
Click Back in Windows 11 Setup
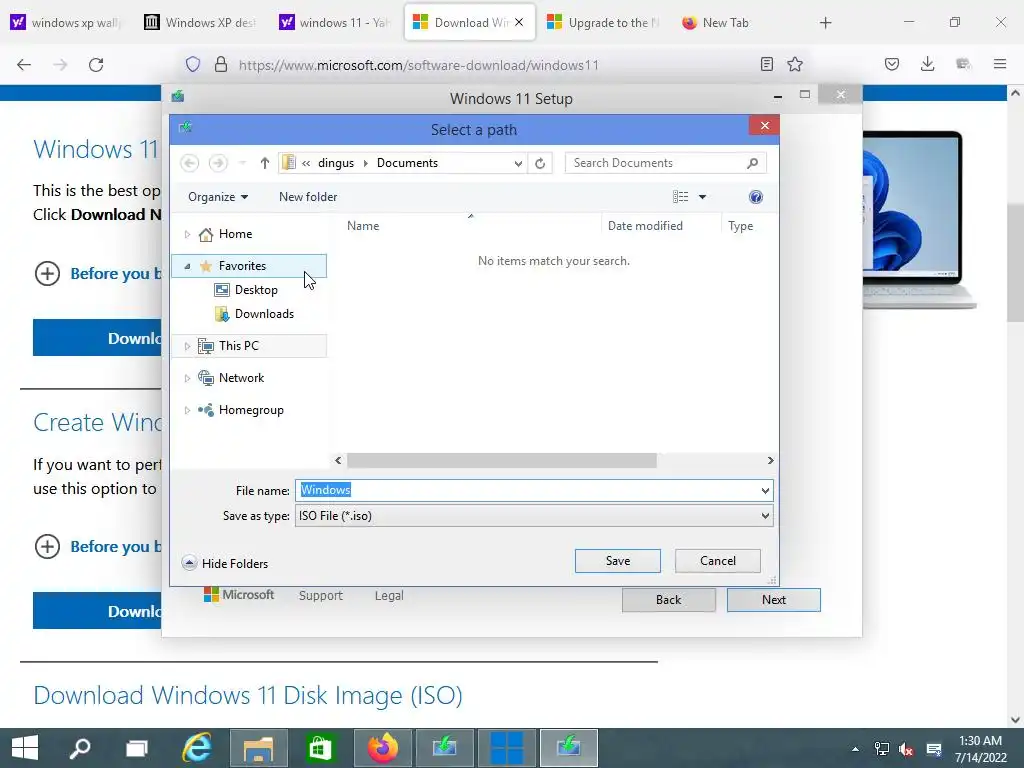pos(669,600)
